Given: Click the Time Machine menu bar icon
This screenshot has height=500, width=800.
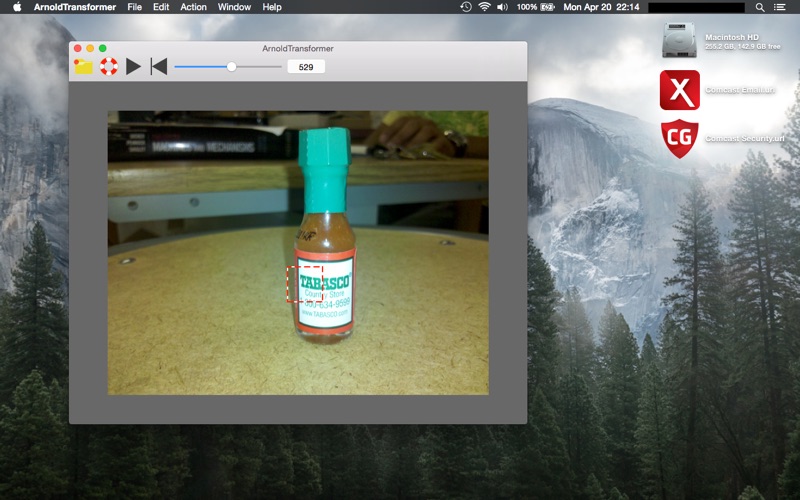Looking at the screenshot, I should (x=466, y=7).
